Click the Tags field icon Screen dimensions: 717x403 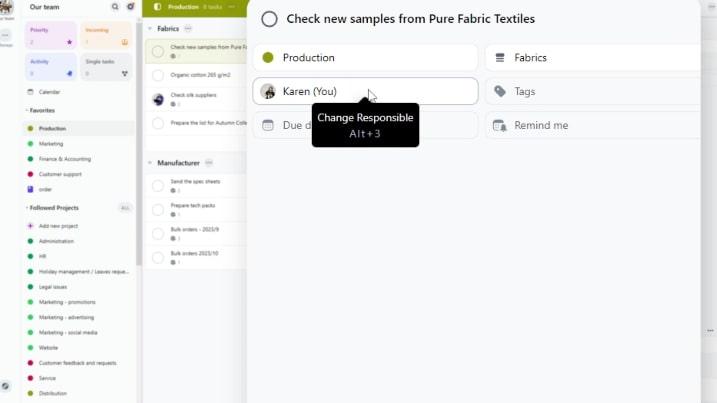[x=500, y=91]
